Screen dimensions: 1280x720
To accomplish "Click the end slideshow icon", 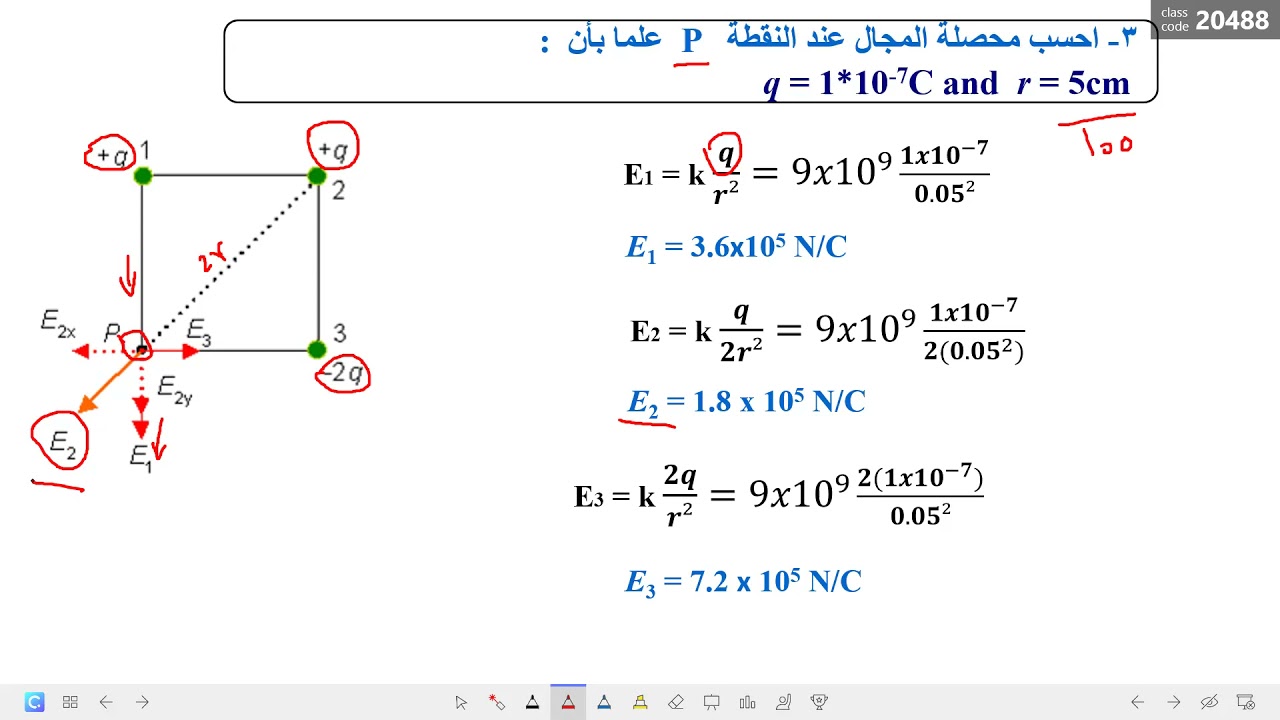I will 1246,702.
